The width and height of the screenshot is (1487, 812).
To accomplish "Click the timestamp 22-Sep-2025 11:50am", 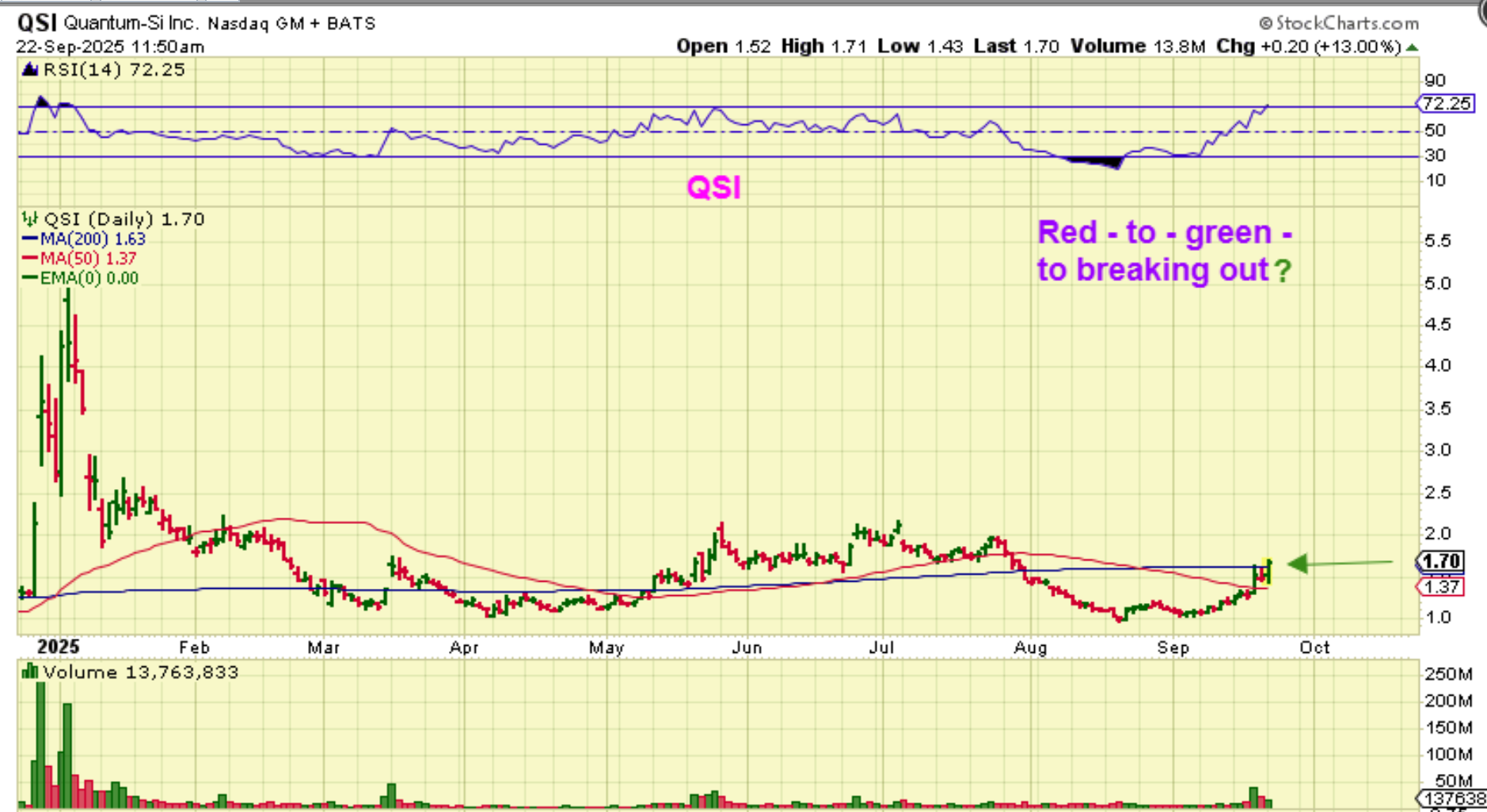I will click(110, 47).
